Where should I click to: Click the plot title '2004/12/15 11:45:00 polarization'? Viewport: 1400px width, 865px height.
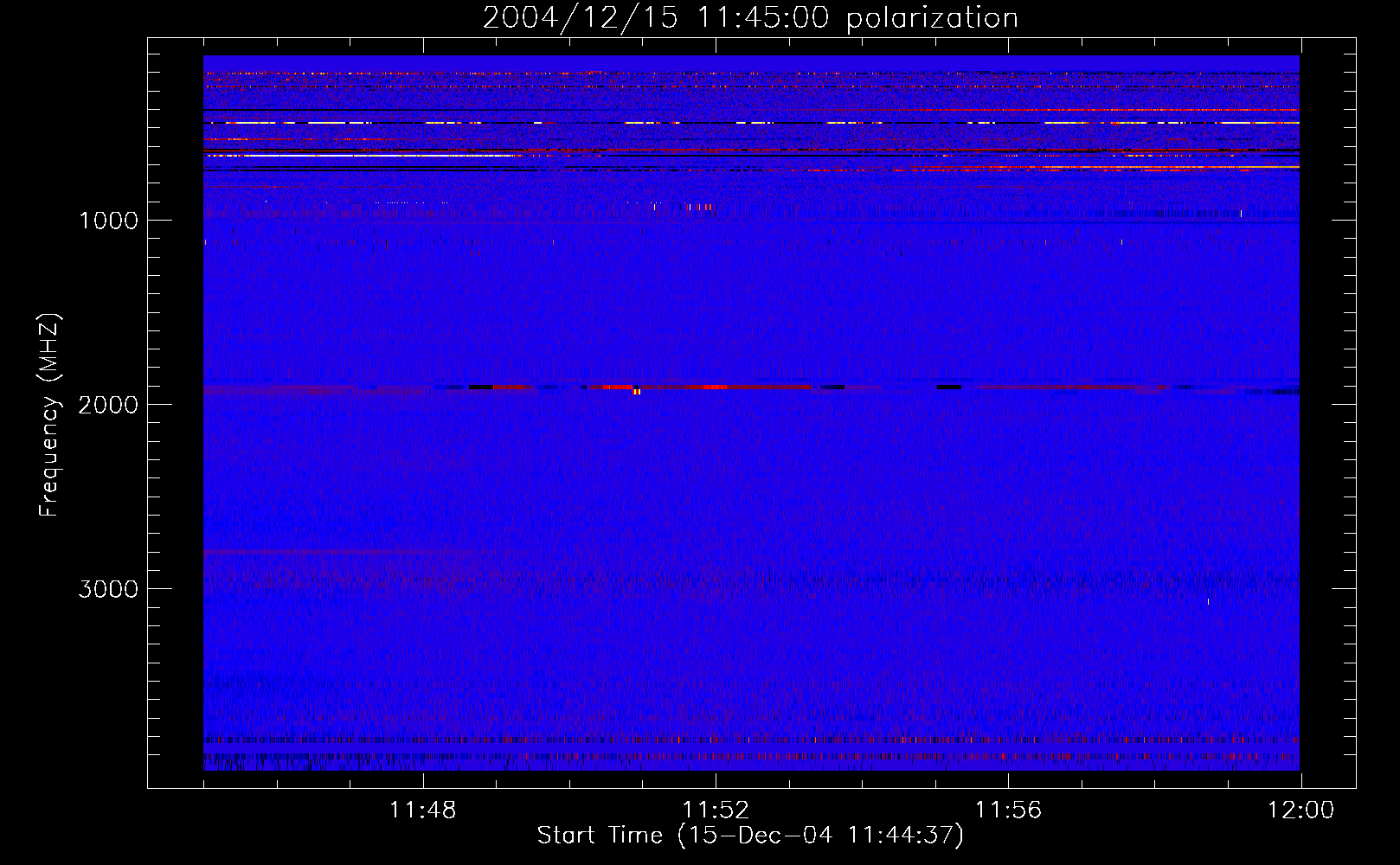[750, 18]
